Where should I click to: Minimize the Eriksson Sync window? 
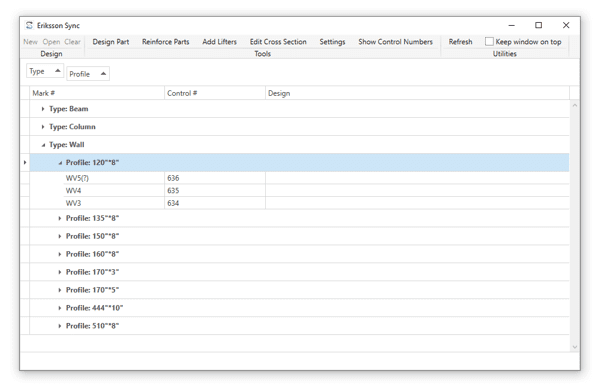[x=512, y=25]
